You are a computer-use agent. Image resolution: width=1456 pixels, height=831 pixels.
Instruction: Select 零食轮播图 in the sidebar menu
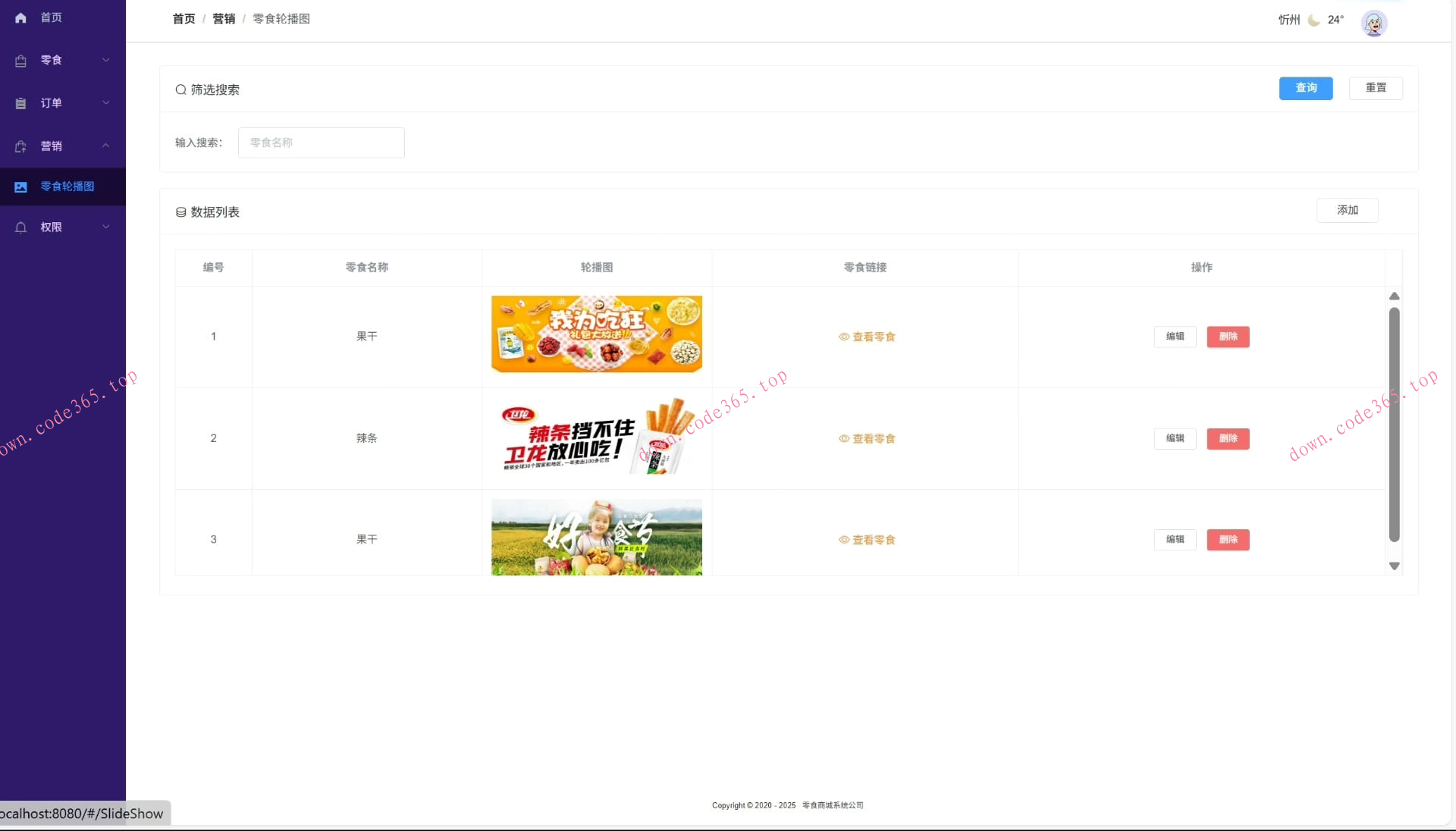tap(67, 187)
